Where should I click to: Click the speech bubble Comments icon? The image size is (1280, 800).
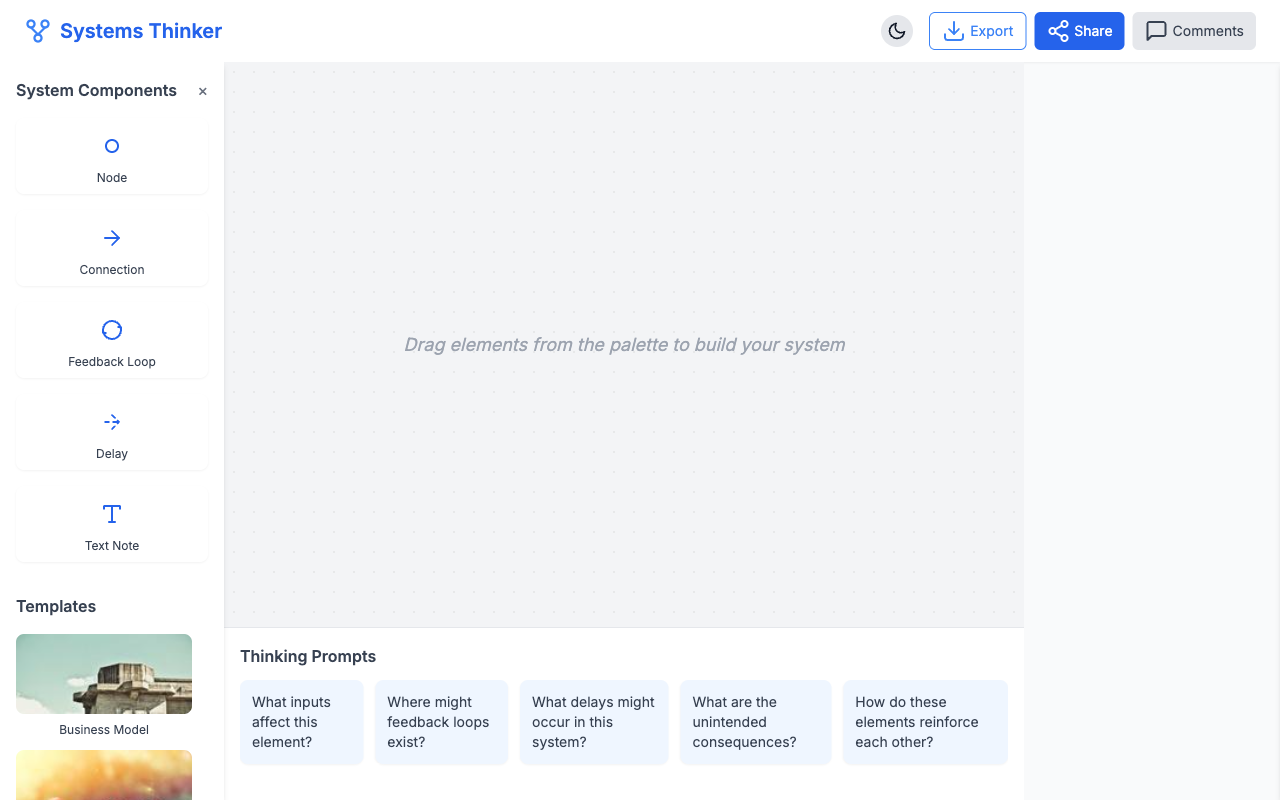click(1156, 31)
